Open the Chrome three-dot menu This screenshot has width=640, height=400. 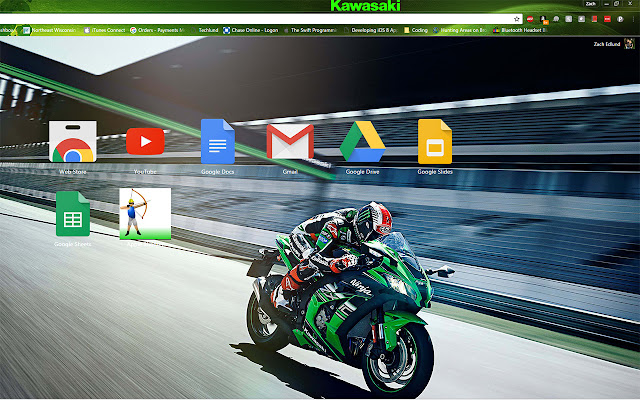coord(633,19)
